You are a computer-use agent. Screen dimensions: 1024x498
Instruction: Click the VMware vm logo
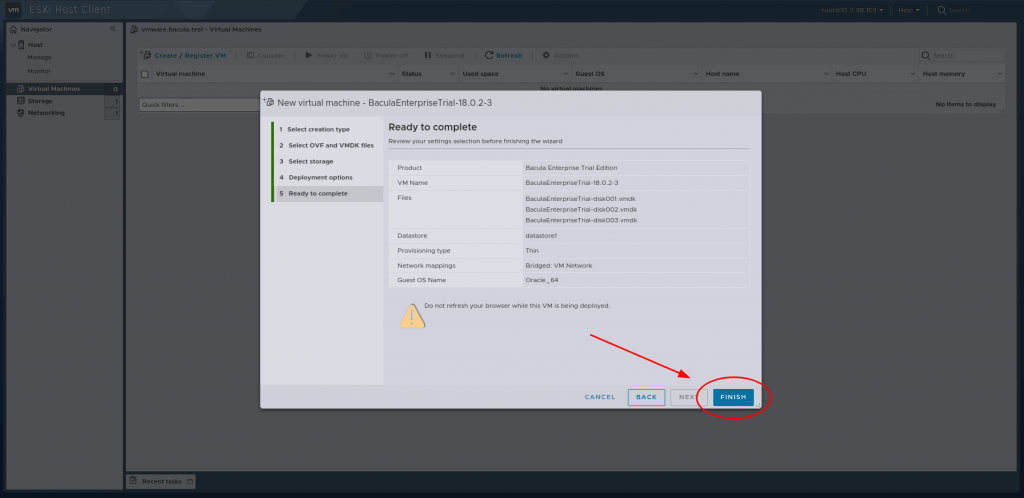pyautogui.click(x=15, y=10)
